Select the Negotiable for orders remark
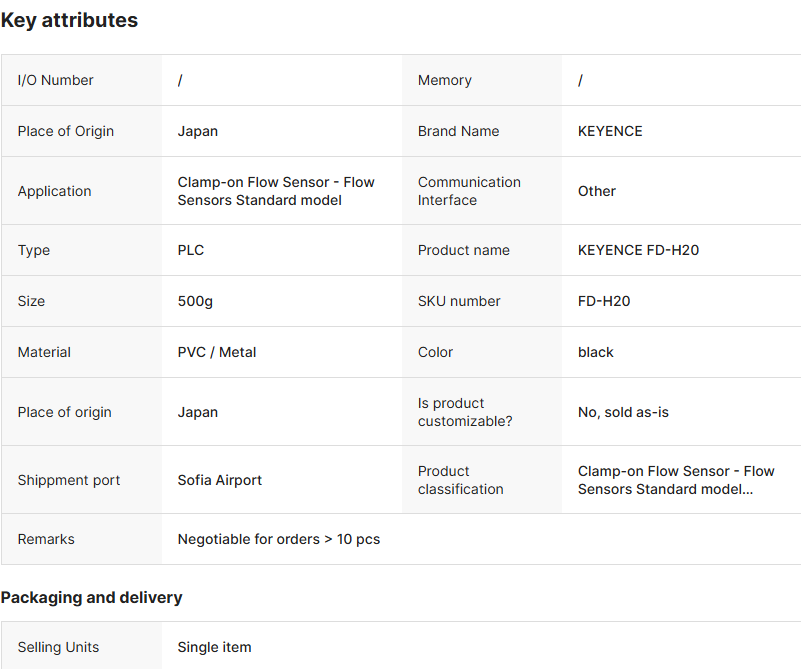The width and height of the screenshot is (801, 669). 279,539
